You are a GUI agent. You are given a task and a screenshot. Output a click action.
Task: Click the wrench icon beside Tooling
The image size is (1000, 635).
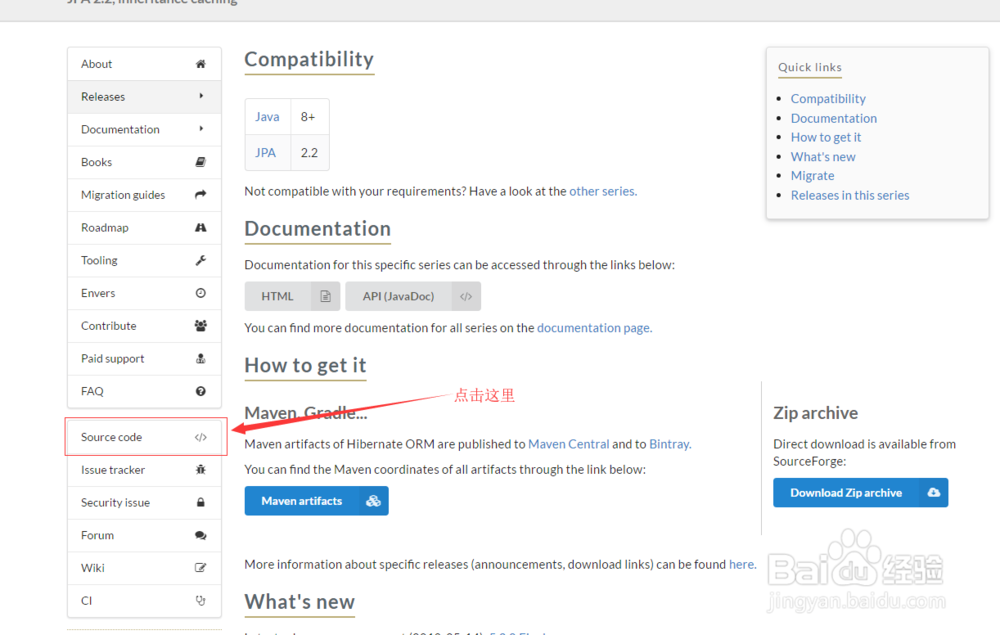(x=200, y=260)
